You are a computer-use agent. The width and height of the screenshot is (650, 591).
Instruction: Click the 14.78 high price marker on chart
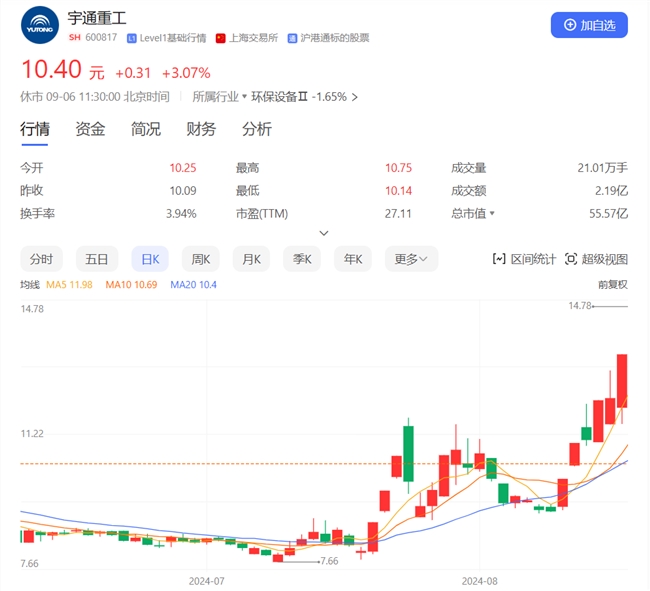click(580, 306)
